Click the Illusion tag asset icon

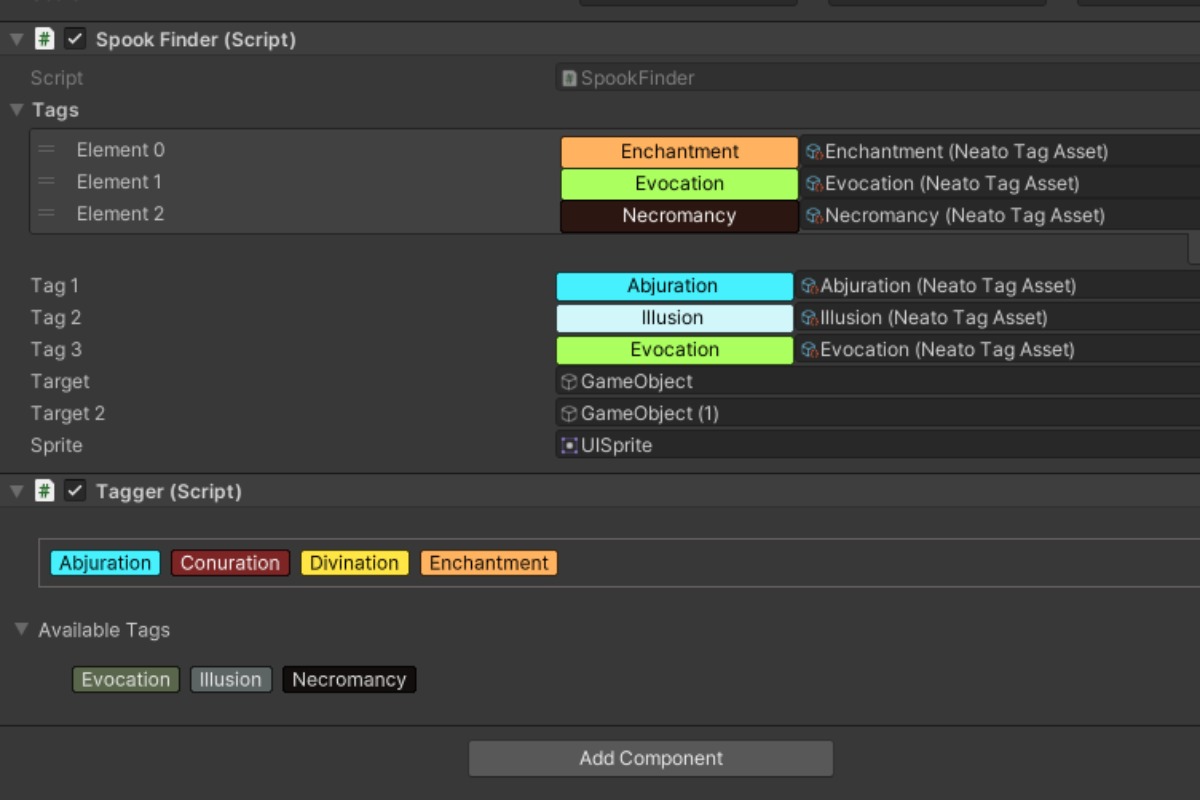click(809, 318)
